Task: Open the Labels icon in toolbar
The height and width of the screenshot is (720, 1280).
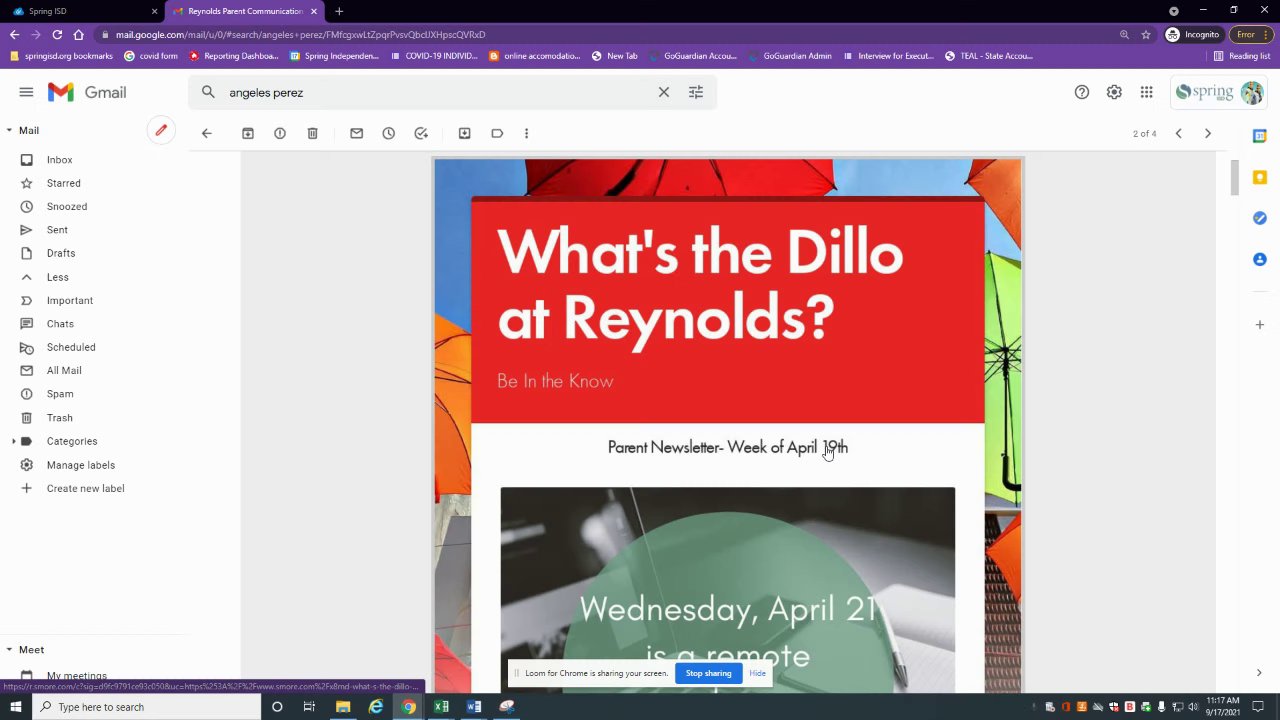Action: click(497, 133)
